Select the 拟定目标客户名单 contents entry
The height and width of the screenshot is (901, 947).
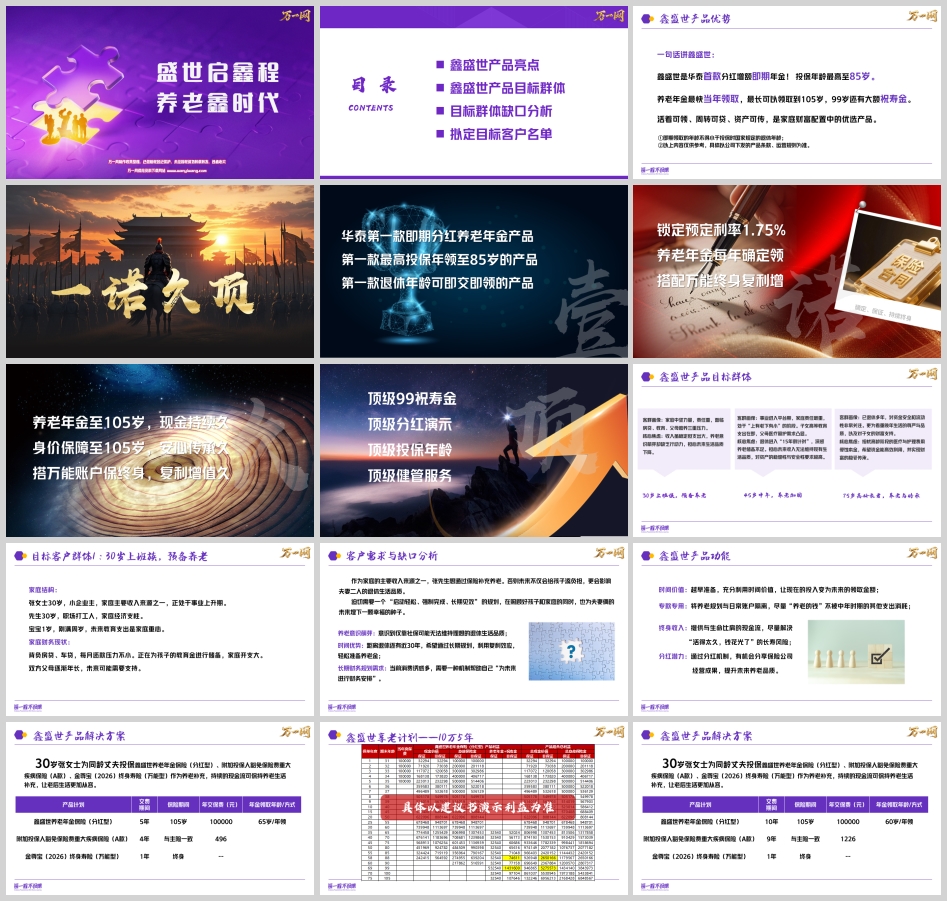click(494, 134)
